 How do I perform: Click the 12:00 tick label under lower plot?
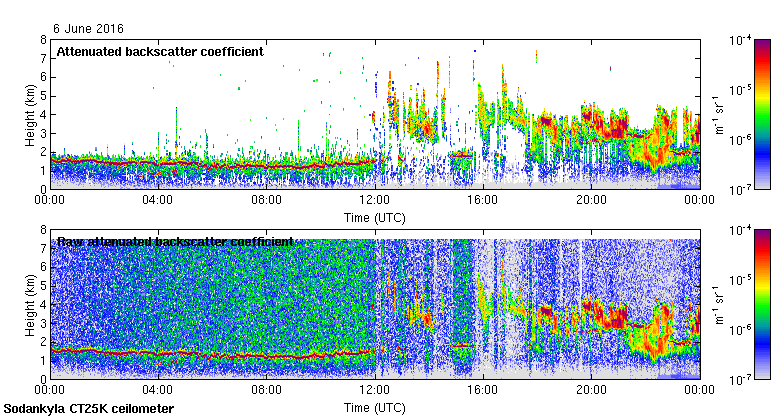[x=375, y=390]
